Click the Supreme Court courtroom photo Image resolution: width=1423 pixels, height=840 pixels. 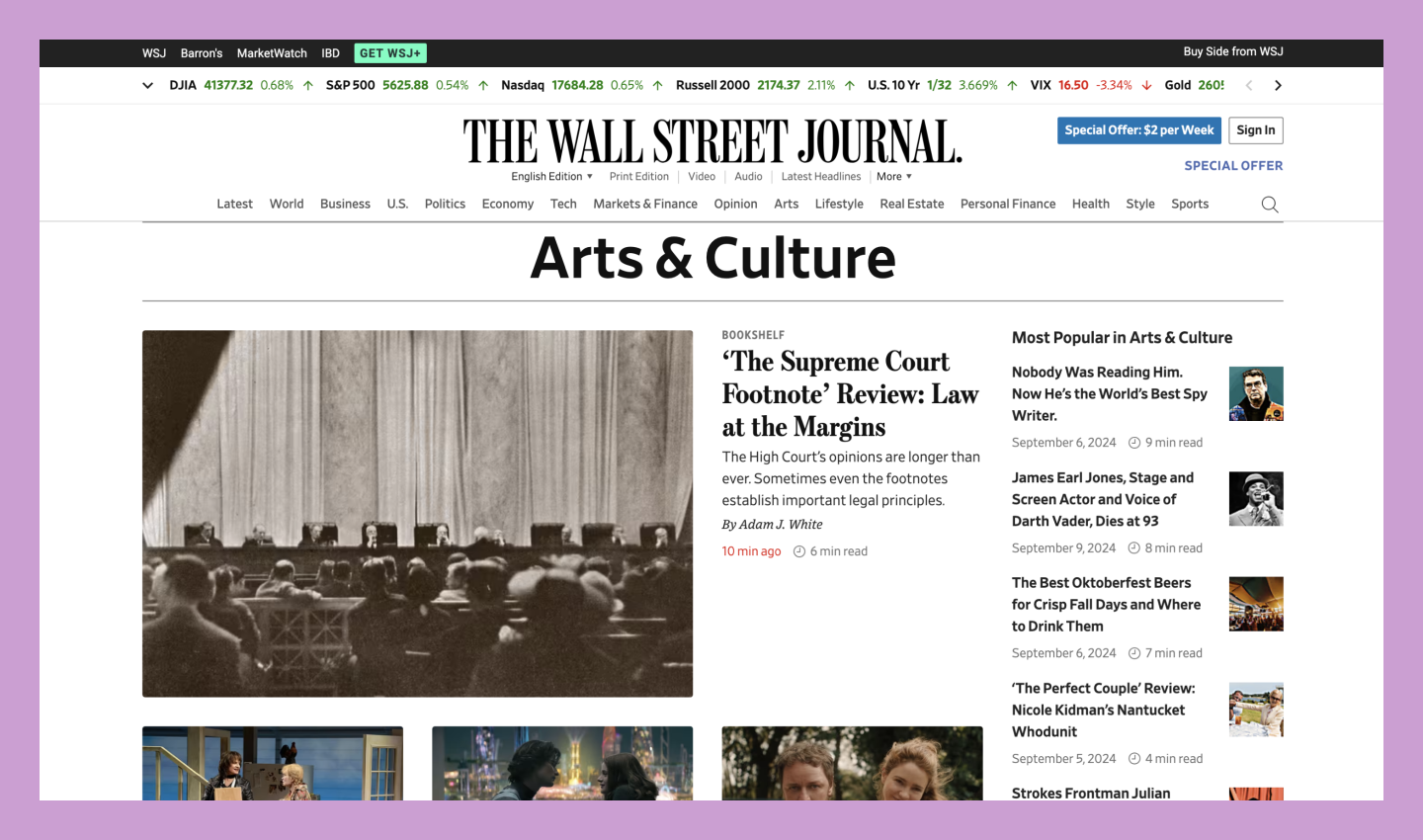[417, 513]
